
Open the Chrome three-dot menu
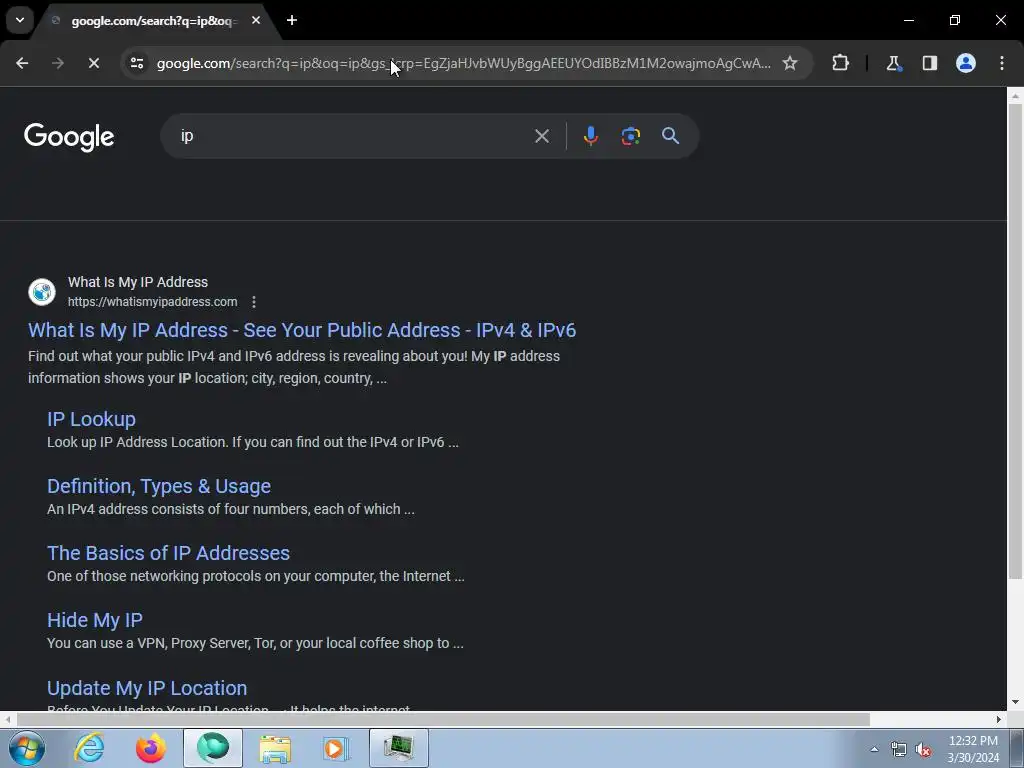[x=1002, y=63]
